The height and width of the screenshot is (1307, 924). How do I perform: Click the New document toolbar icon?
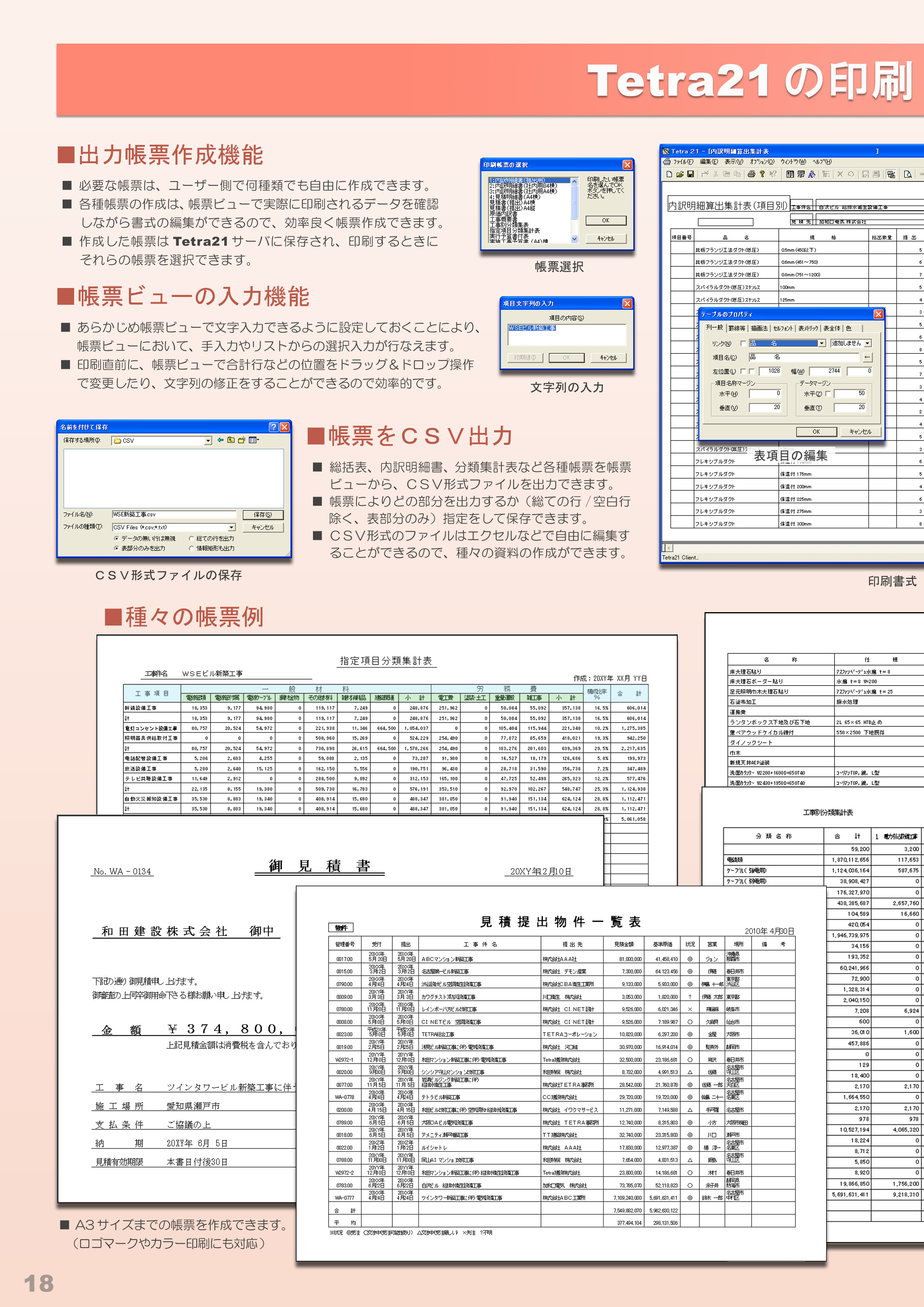pyautogui.click(x=670, y=174)
